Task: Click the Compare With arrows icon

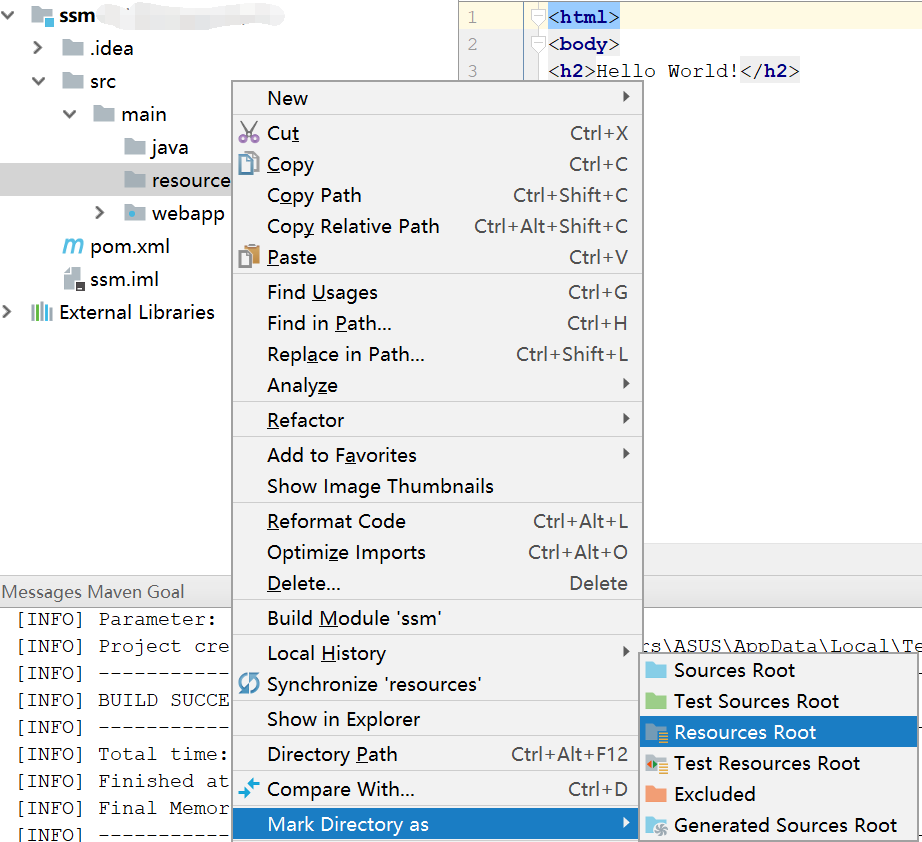Action: click(x=249, y=788)
